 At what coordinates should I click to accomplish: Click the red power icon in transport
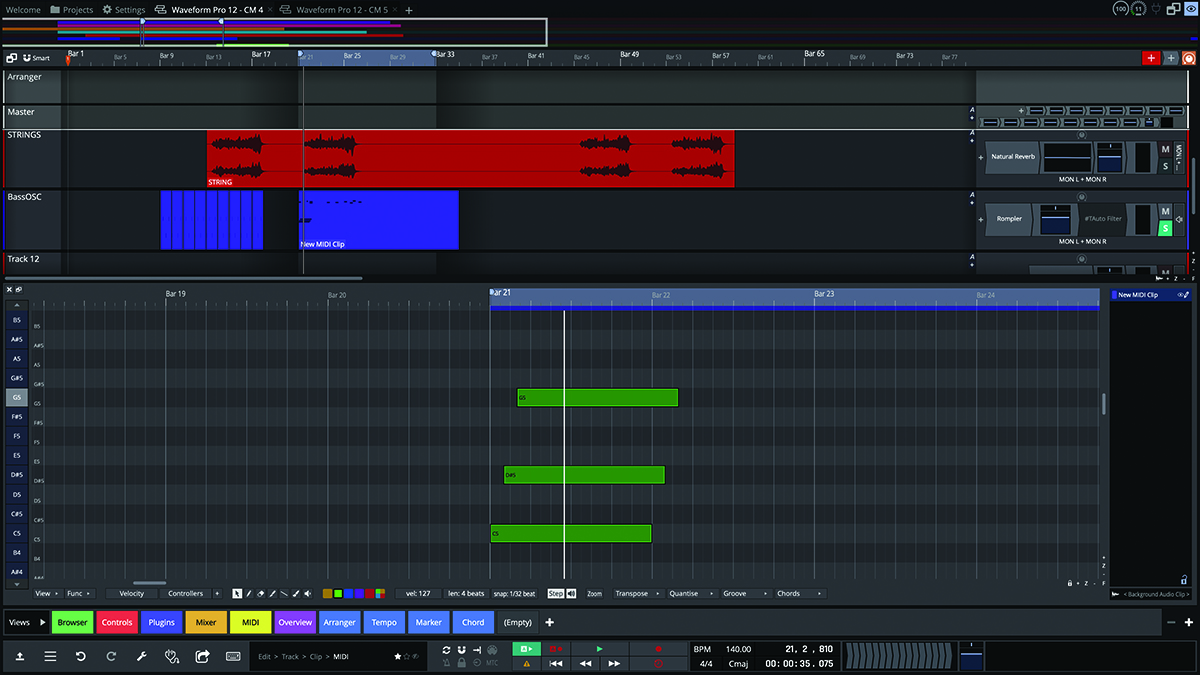tap(658, 663)
